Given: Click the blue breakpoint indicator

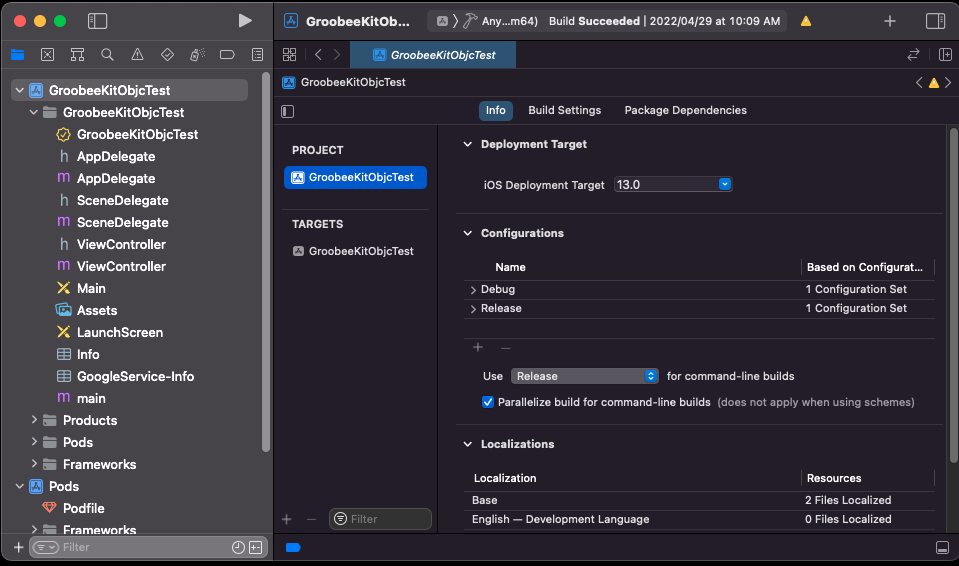Looking at the screenshot, I should point(293,547).
